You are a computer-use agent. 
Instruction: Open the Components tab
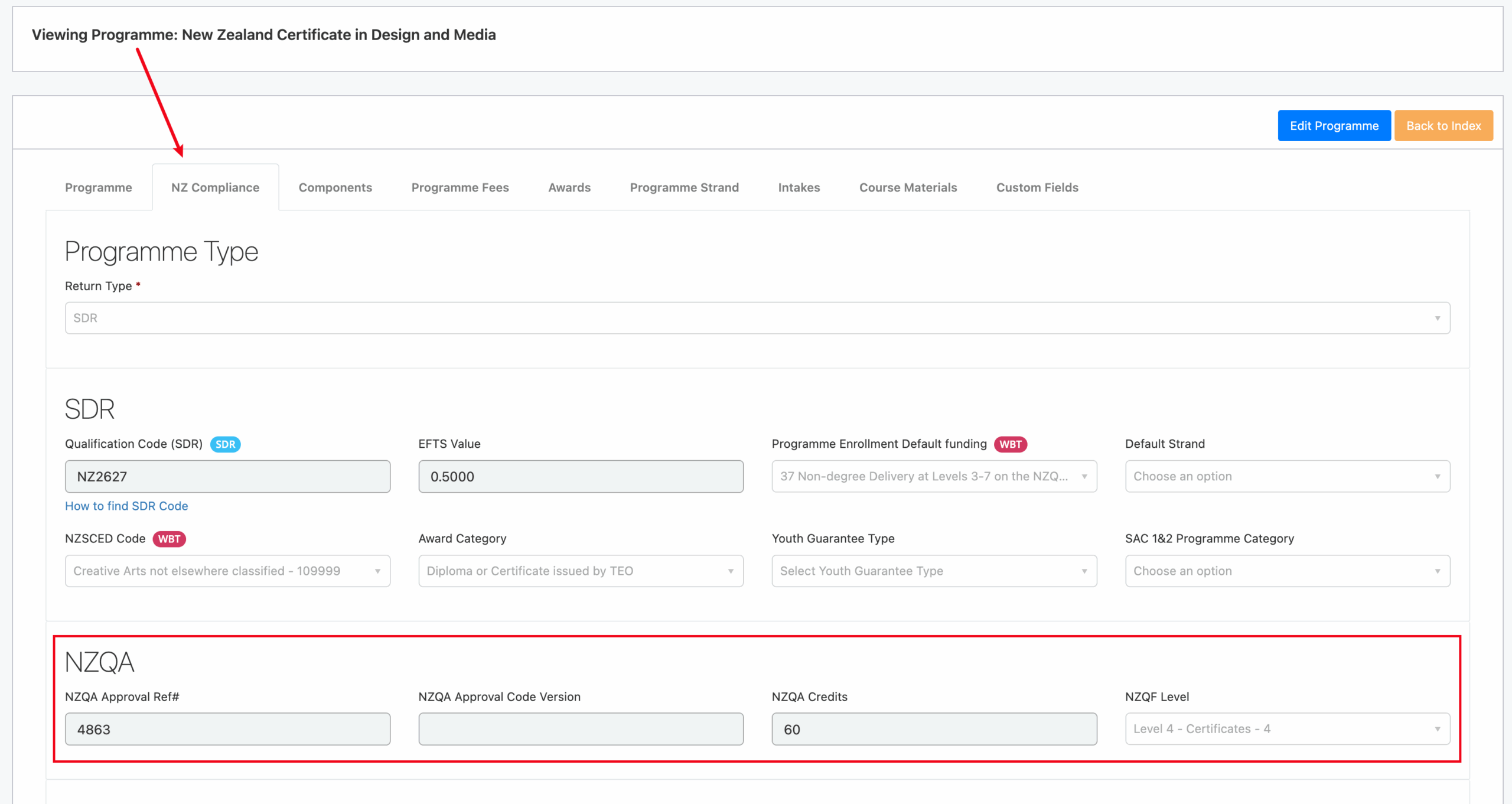(x=335, y=187)
